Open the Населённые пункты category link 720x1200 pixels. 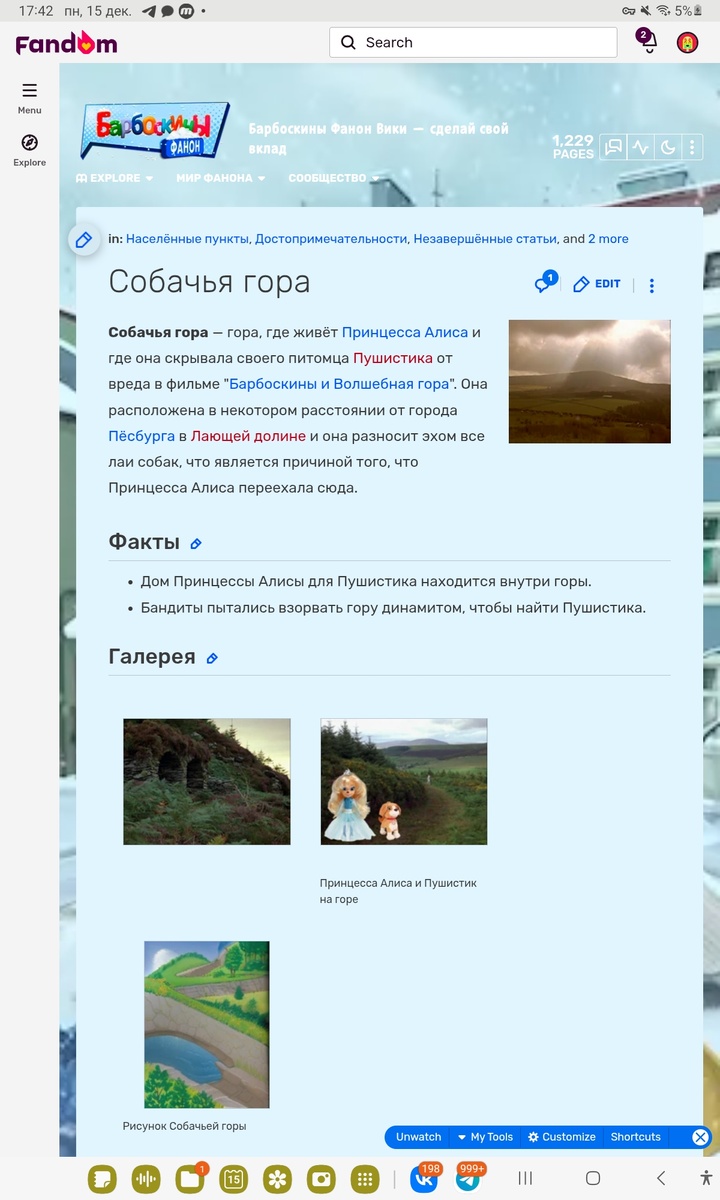click(187, 239)
